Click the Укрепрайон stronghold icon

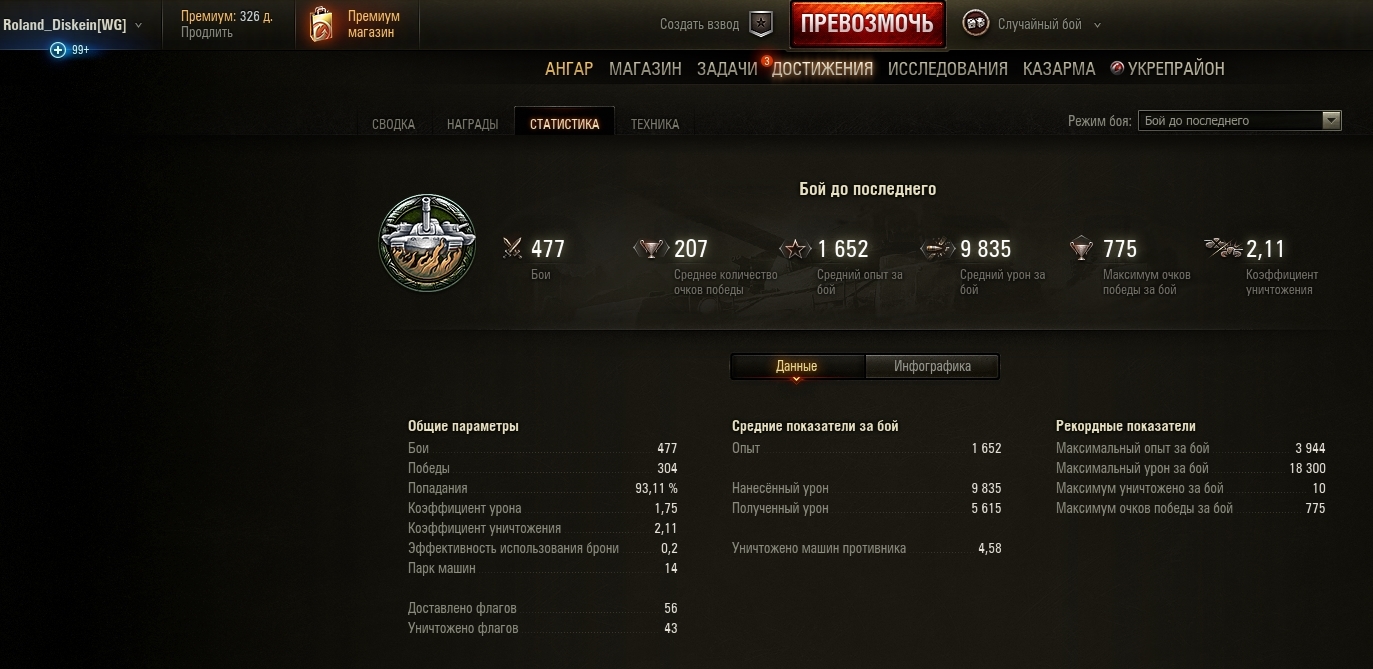1117,68
